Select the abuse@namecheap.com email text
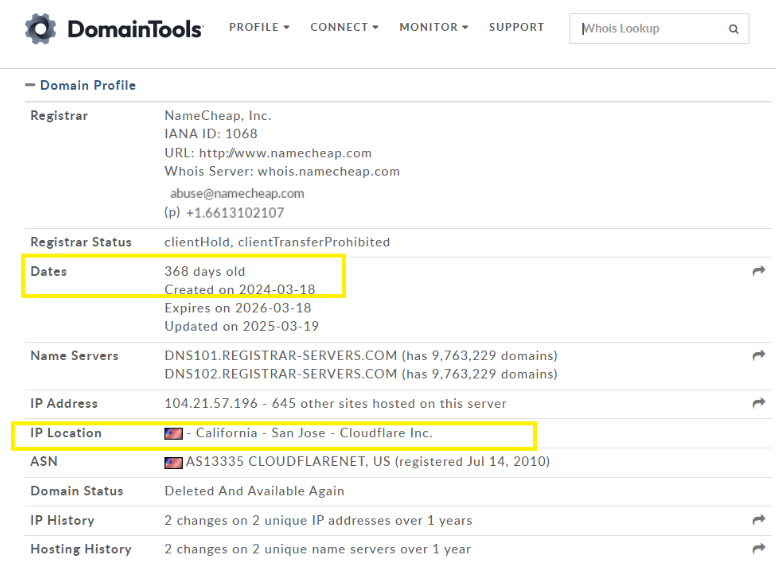Image resolution: width=776 pixels, height=568 pixels. click(237, 193)
